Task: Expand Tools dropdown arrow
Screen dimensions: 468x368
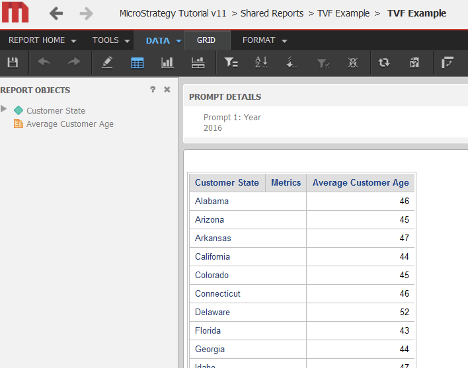Action: click(127, 41)
